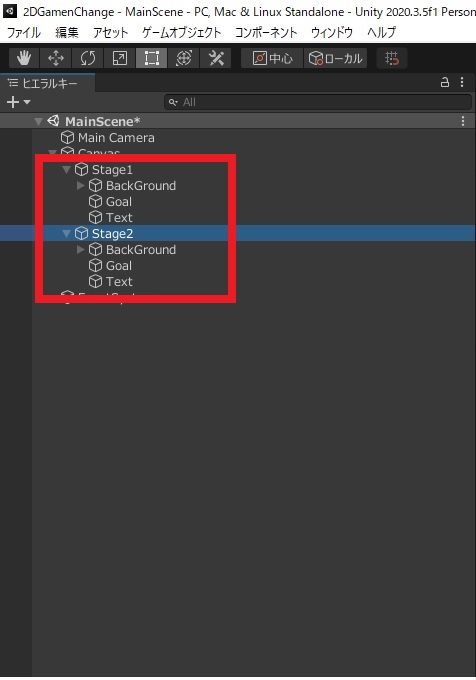Toggle the grid snapping icon
The image size is (476, 680).
(392, 58)
